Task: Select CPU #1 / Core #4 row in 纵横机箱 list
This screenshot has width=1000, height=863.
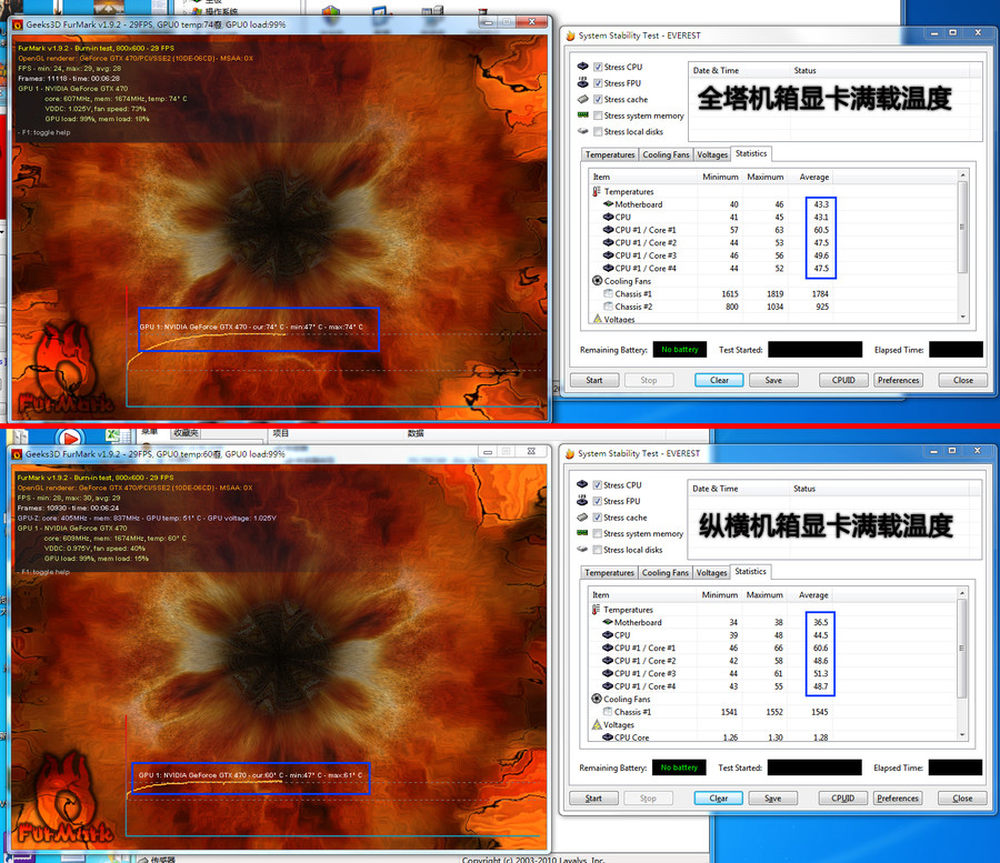Action: coord(773,686)
